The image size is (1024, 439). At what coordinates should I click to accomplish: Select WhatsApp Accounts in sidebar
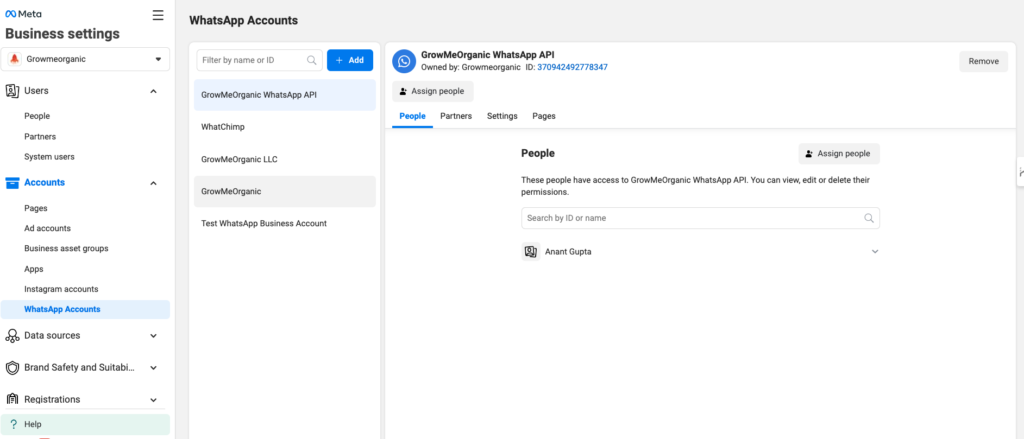point(85,310)
